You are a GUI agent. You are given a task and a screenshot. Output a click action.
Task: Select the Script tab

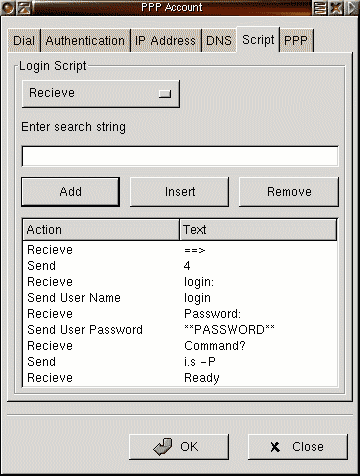pyautogui.click(x=258, y=40)
